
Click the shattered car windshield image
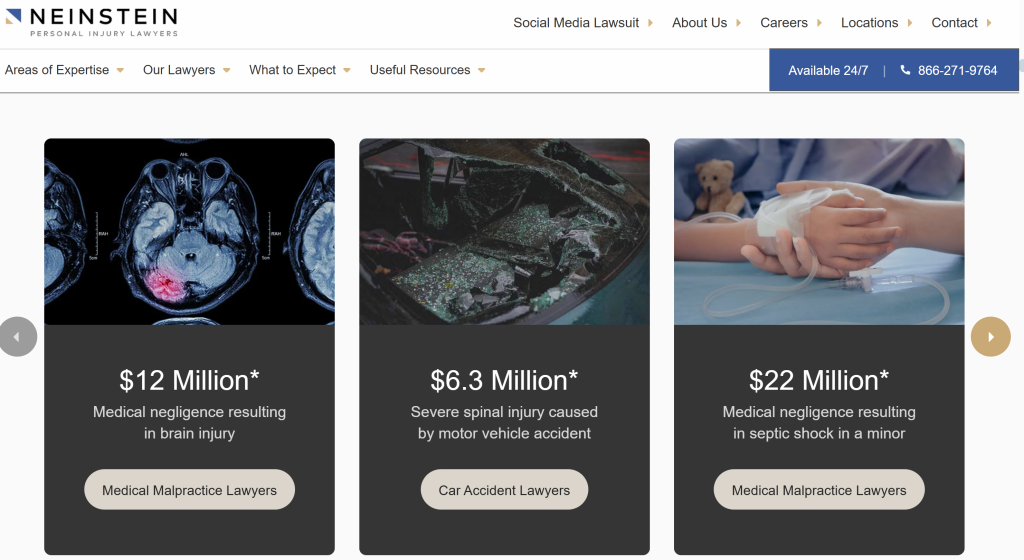pos(504,231)
